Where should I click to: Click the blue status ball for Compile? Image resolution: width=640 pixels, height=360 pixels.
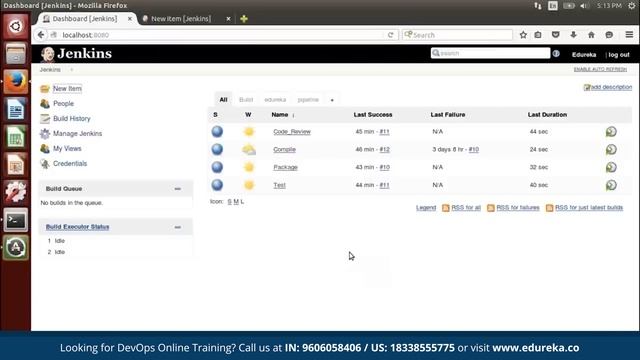[217, 149]
